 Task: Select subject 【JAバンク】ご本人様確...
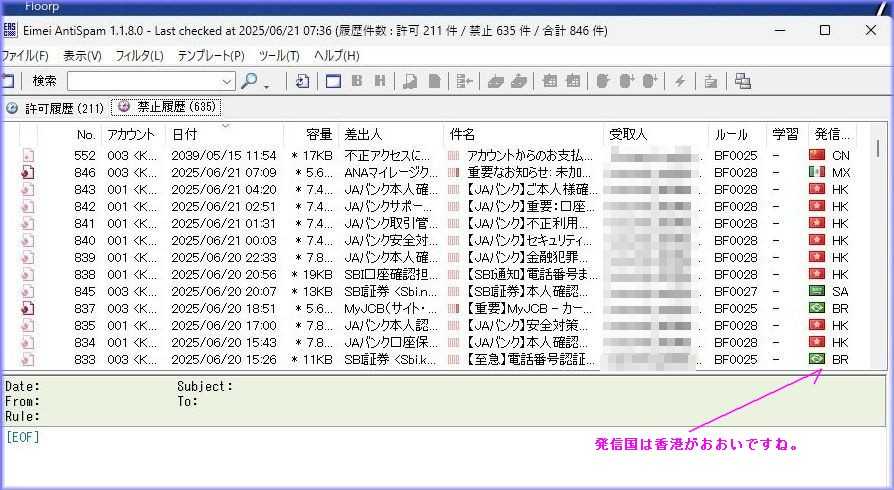(x=533, y=189)
